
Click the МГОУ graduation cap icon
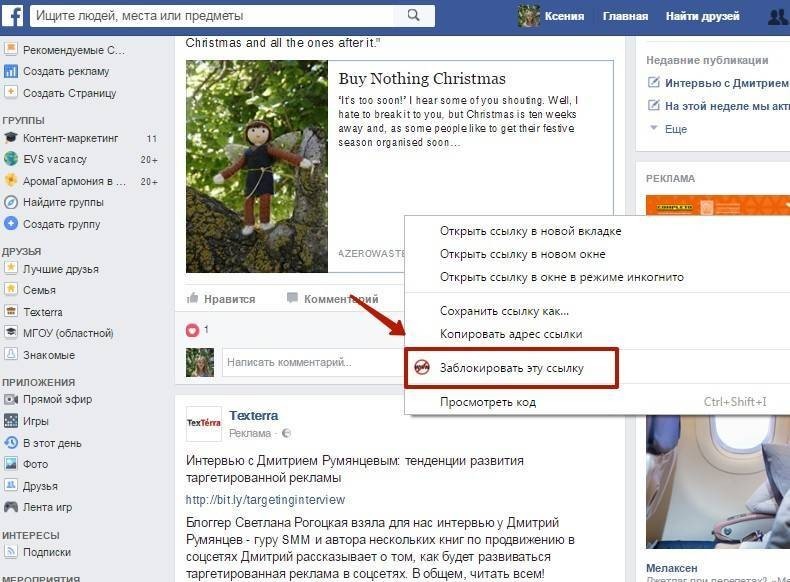tap(11, 333)
